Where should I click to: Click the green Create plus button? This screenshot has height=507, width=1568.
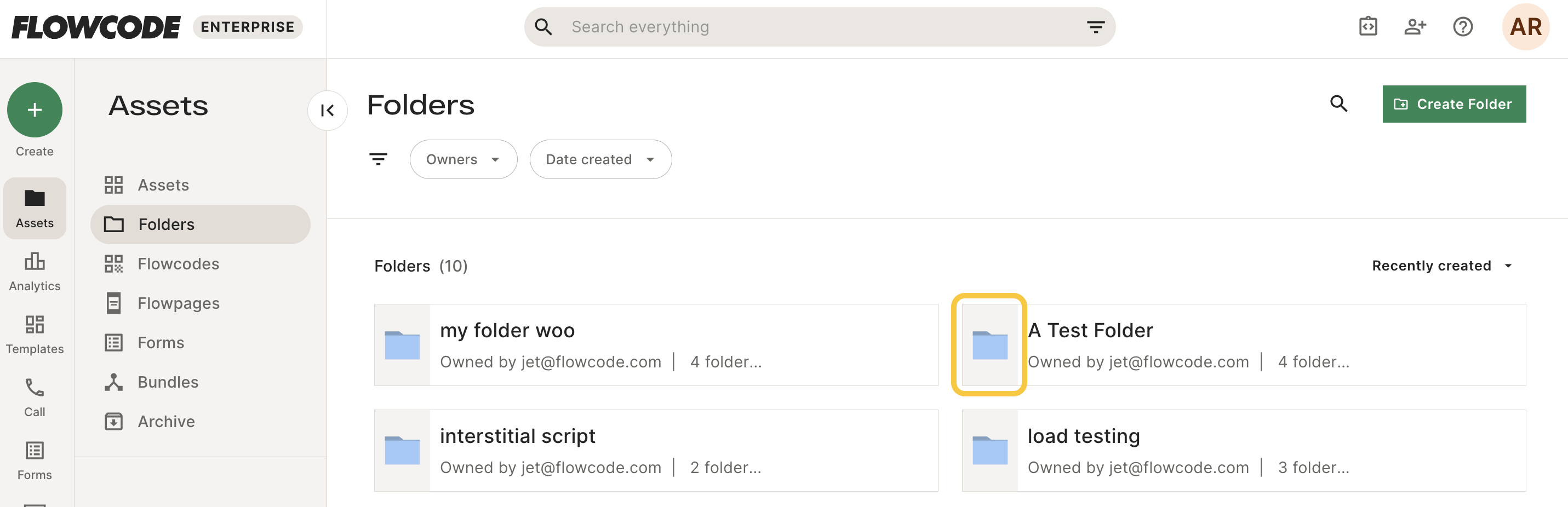[35, 110]
